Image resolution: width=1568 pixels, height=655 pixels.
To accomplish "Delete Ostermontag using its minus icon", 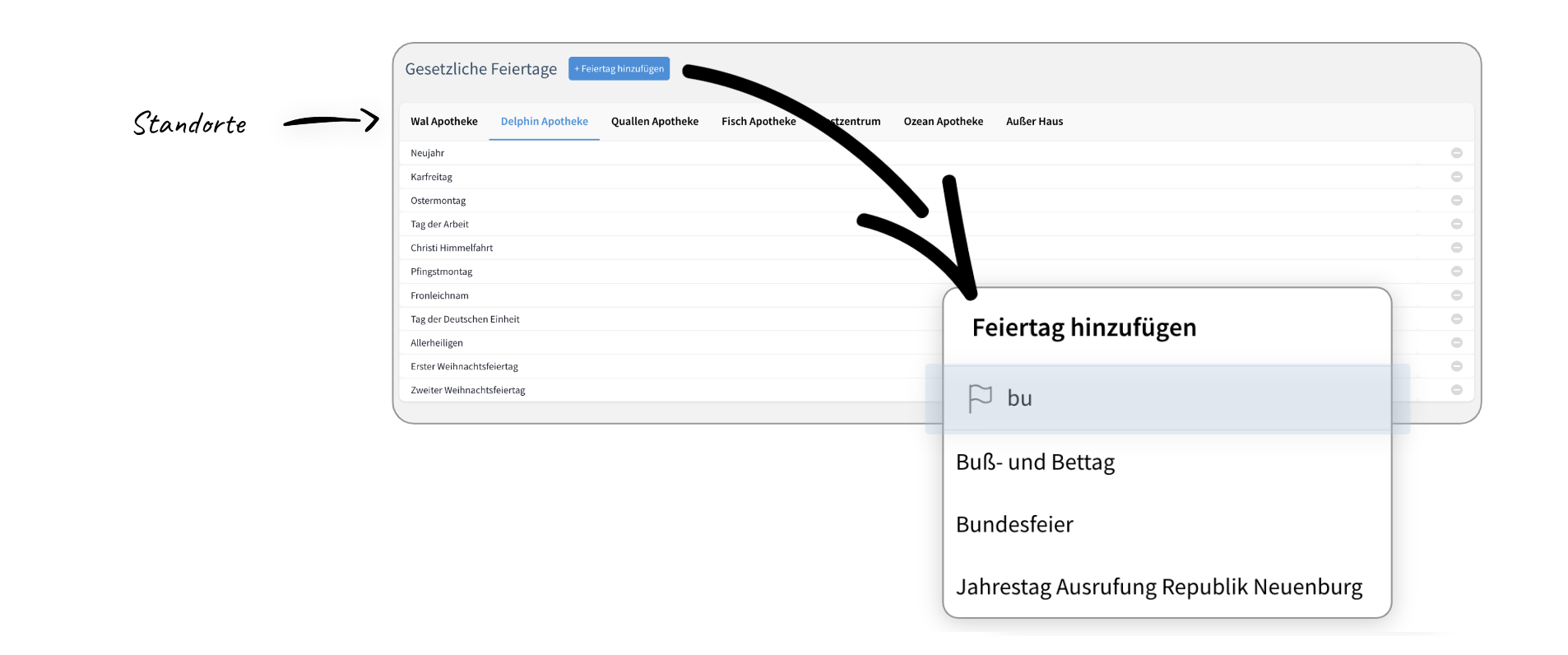I will pos(1456,201).
